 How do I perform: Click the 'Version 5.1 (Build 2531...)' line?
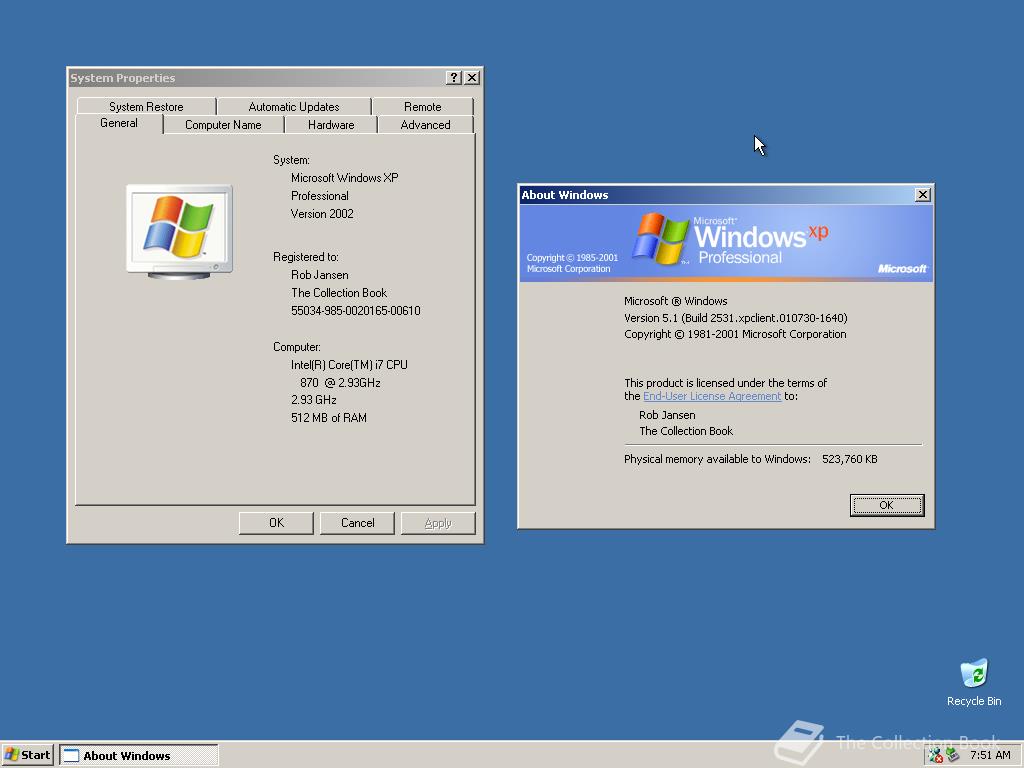pos(735,318)
